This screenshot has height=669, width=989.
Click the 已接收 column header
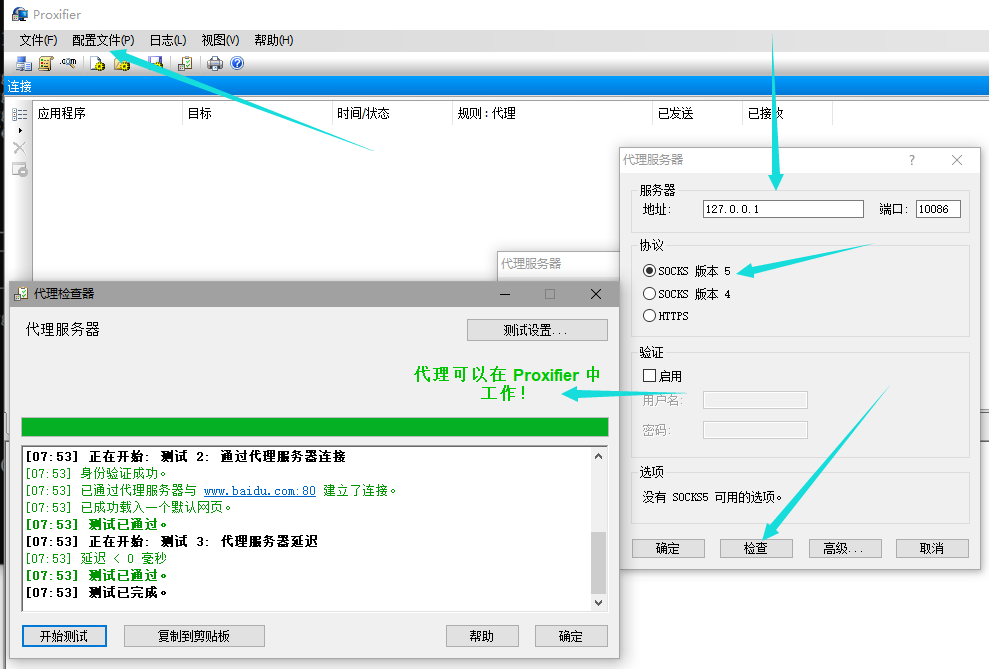pyautogui.click(x=788, y=113)
